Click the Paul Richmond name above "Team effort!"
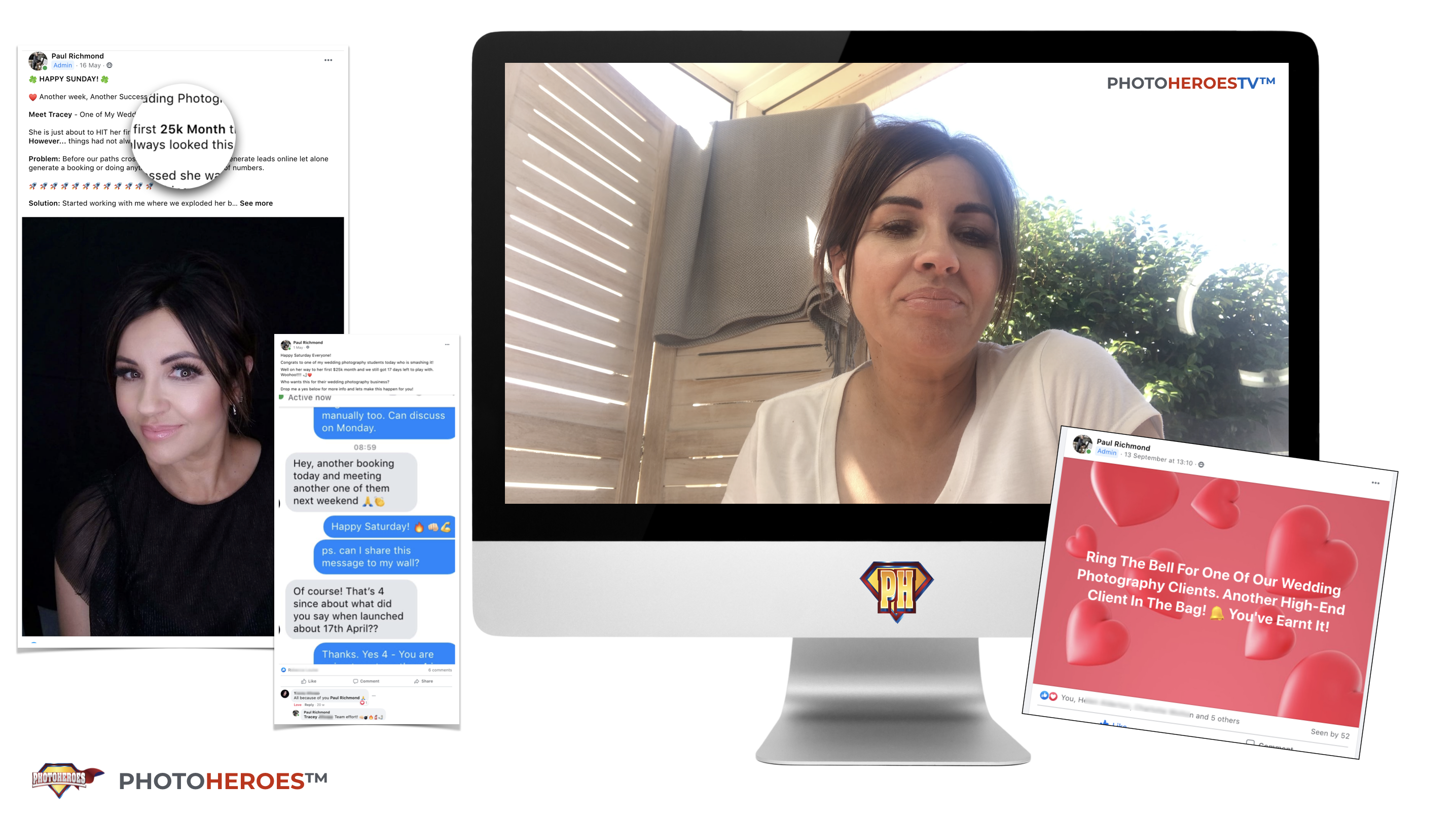 pyautogui.click(x=316, y=712)
